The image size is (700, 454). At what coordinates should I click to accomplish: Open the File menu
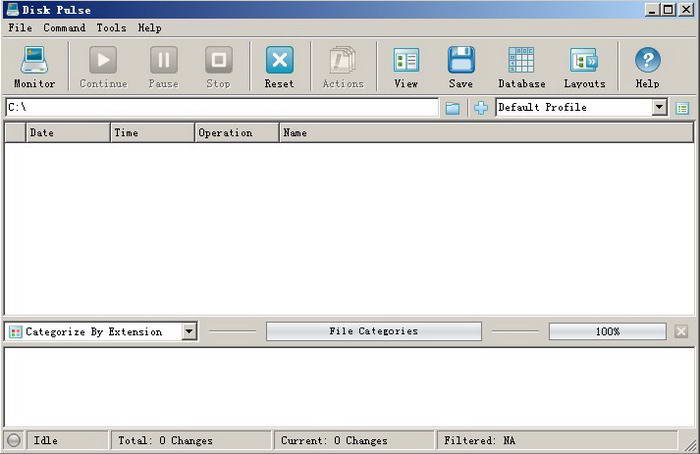(20, 28)
